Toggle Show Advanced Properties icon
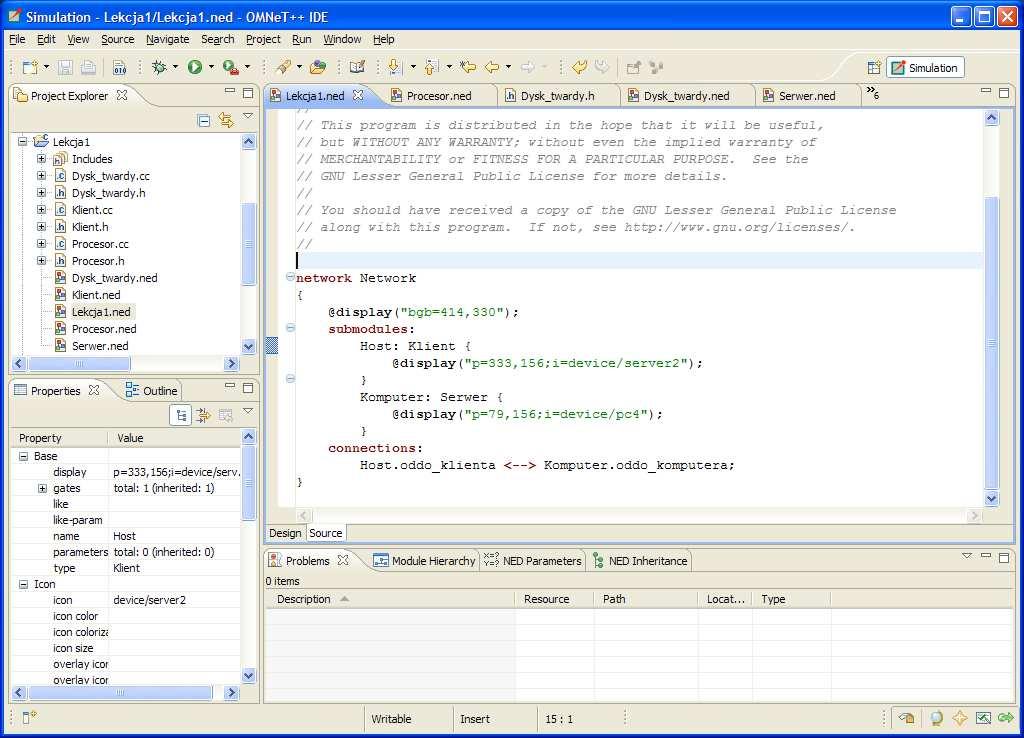The image size is (1024, 738). coord(203,415)
